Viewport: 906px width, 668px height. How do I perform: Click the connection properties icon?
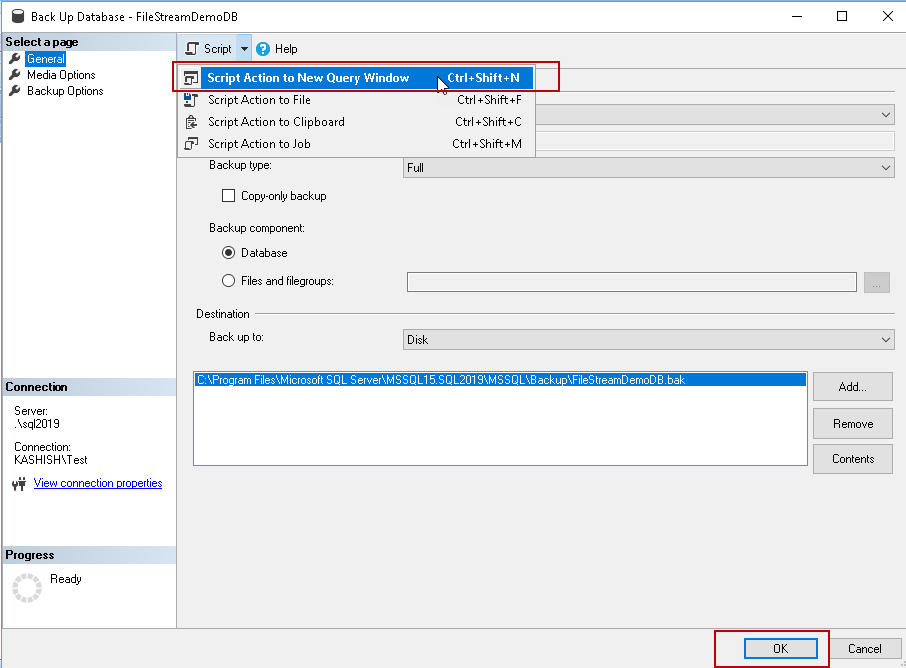18,484
